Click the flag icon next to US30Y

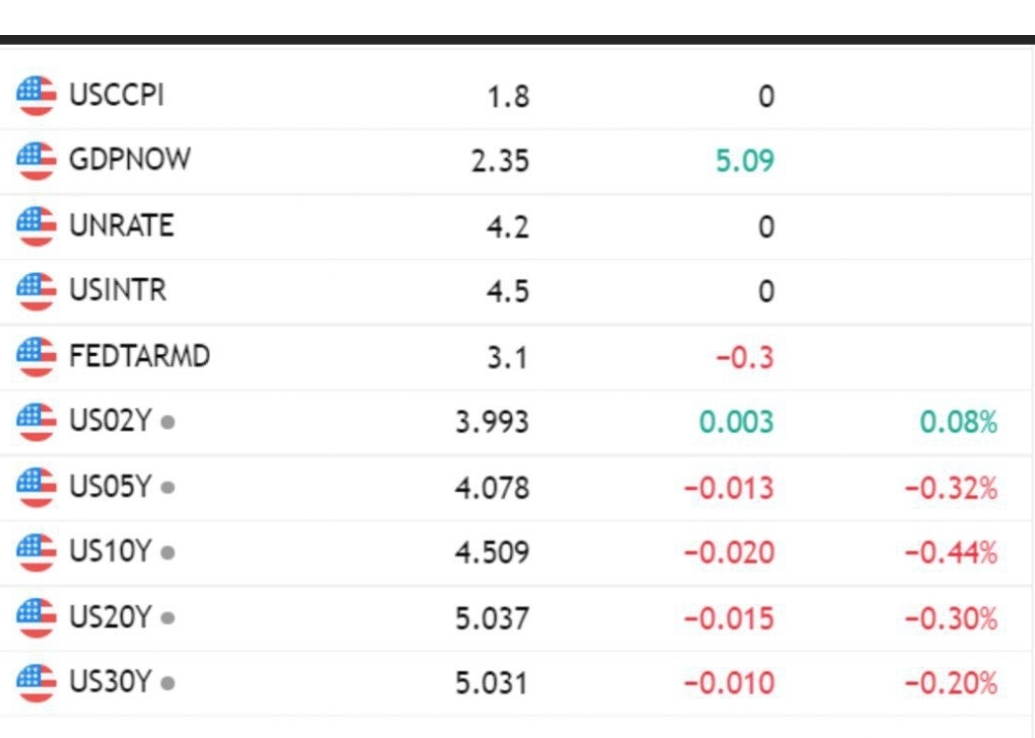tap(36, 683)
